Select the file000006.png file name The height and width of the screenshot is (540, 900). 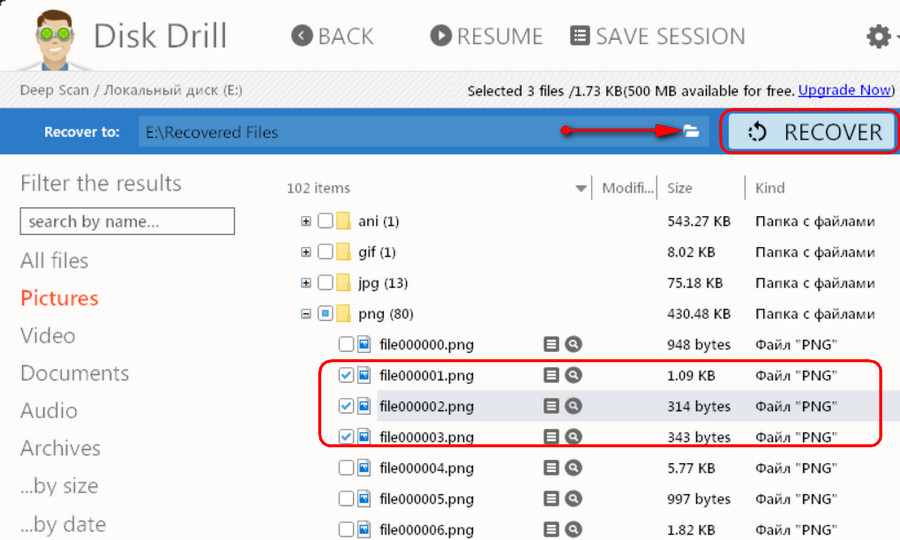tap(426, 530)
